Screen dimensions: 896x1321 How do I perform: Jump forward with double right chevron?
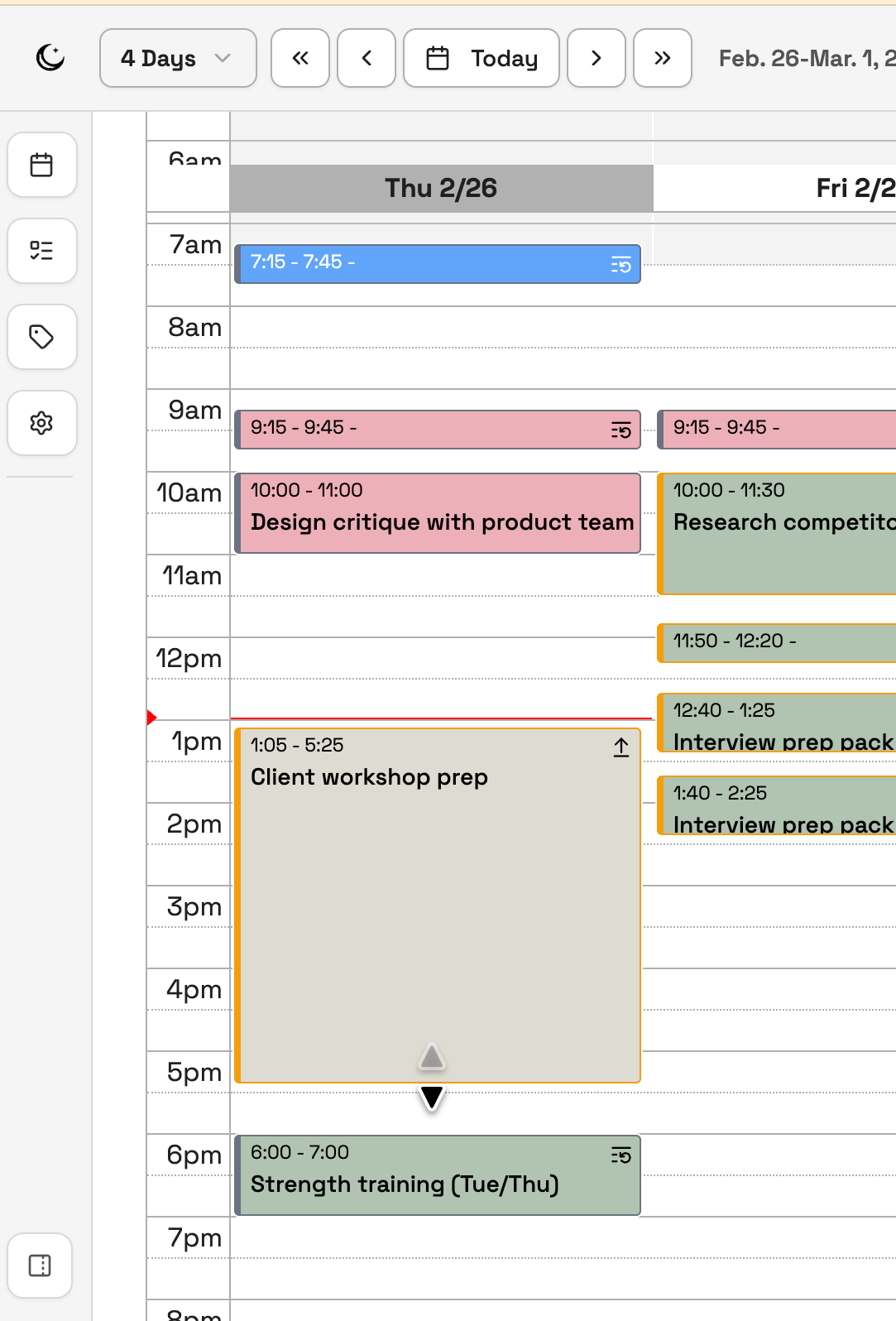tap(663, 58)
